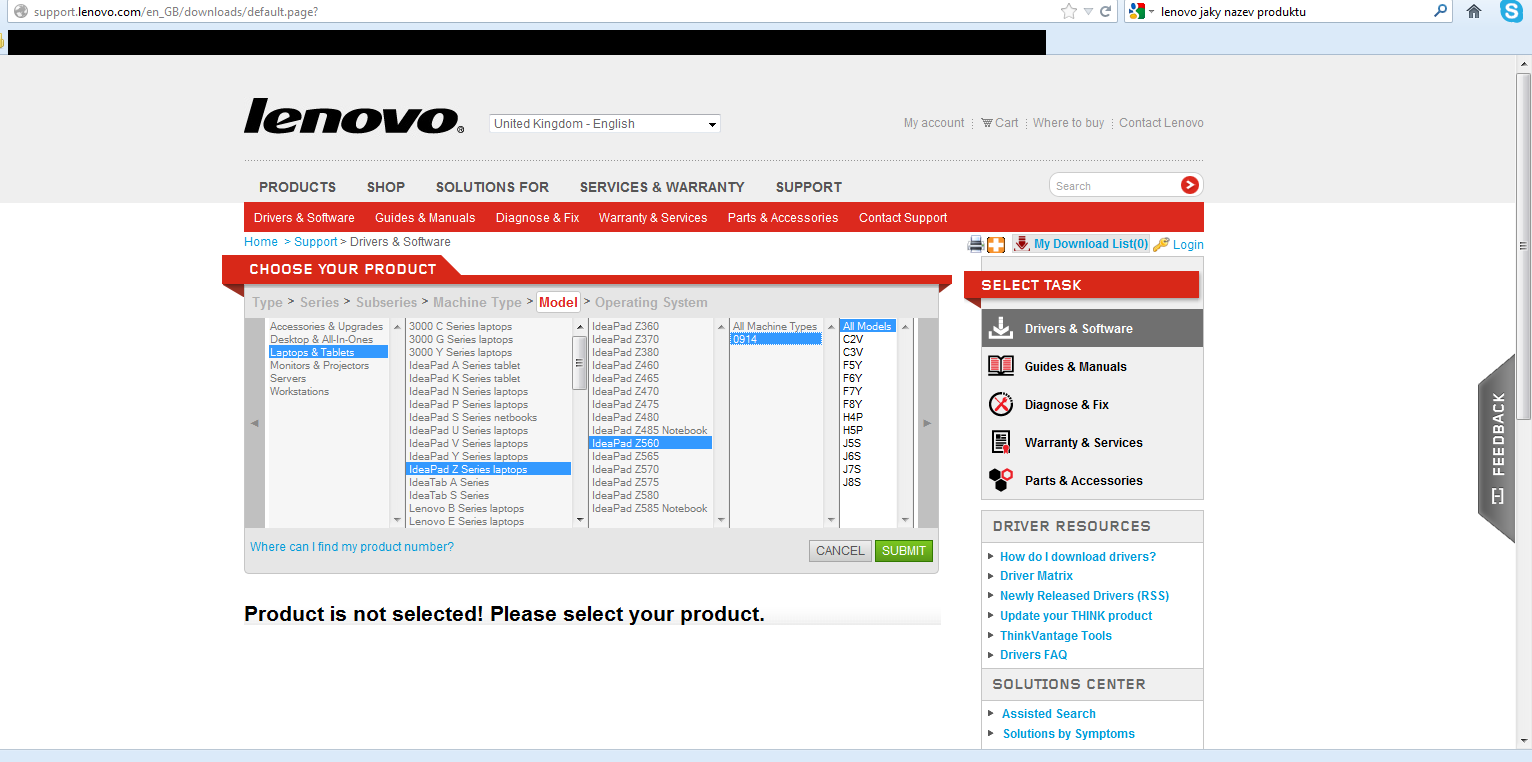Click the right arrow of product selector

(928, 423)
